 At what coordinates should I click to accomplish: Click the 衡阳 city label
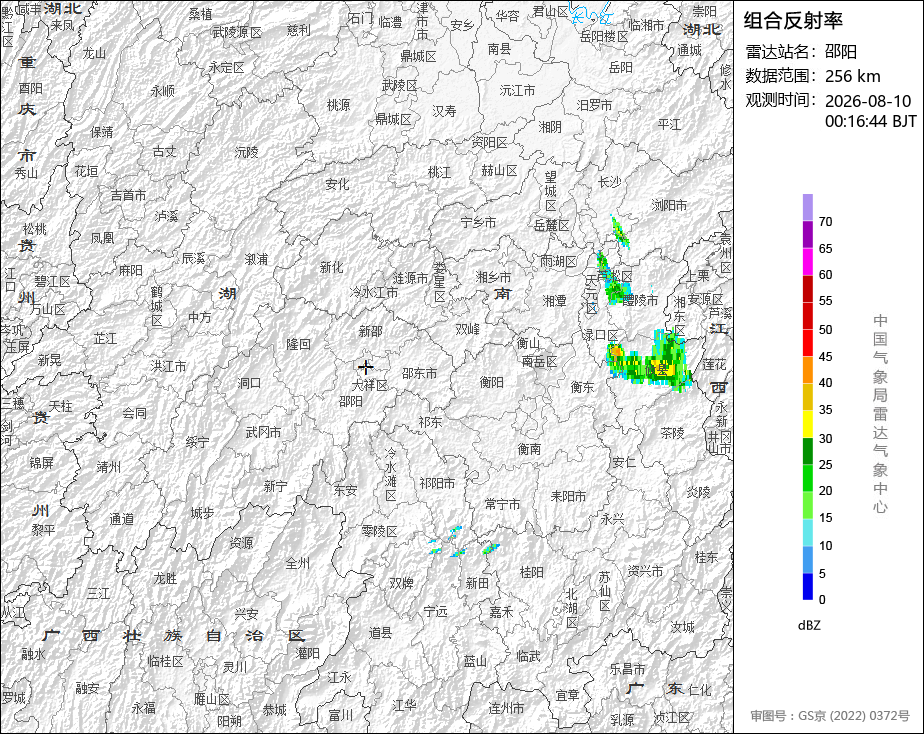tap(491, 382)
